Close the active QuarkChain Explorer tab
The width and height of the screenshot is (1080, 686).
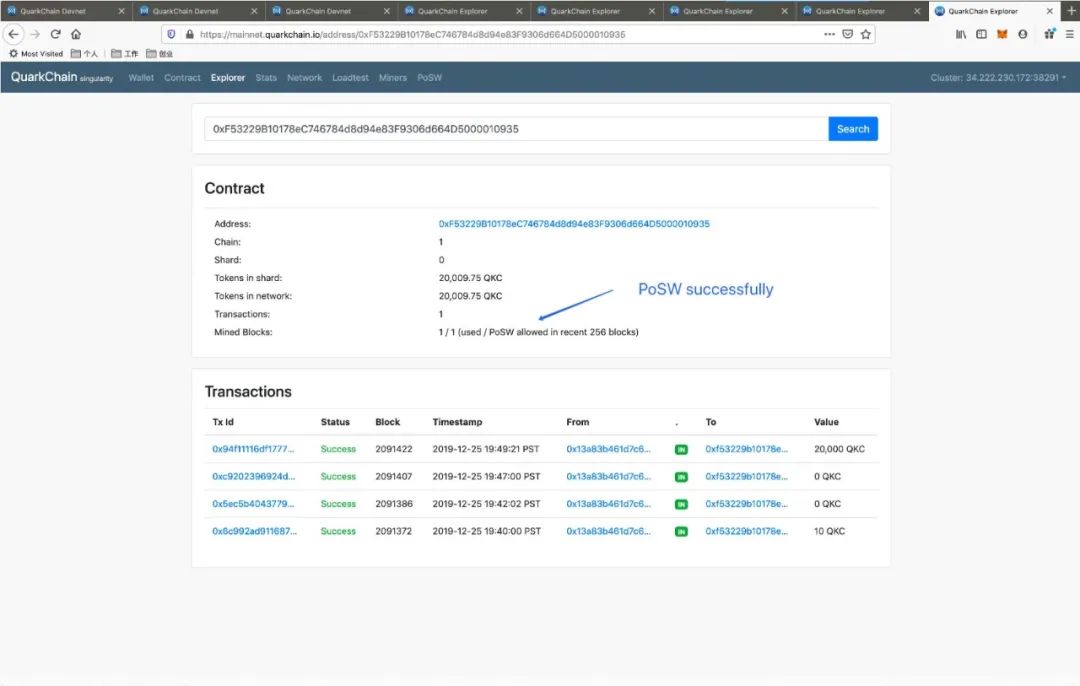pos(1050,11)
